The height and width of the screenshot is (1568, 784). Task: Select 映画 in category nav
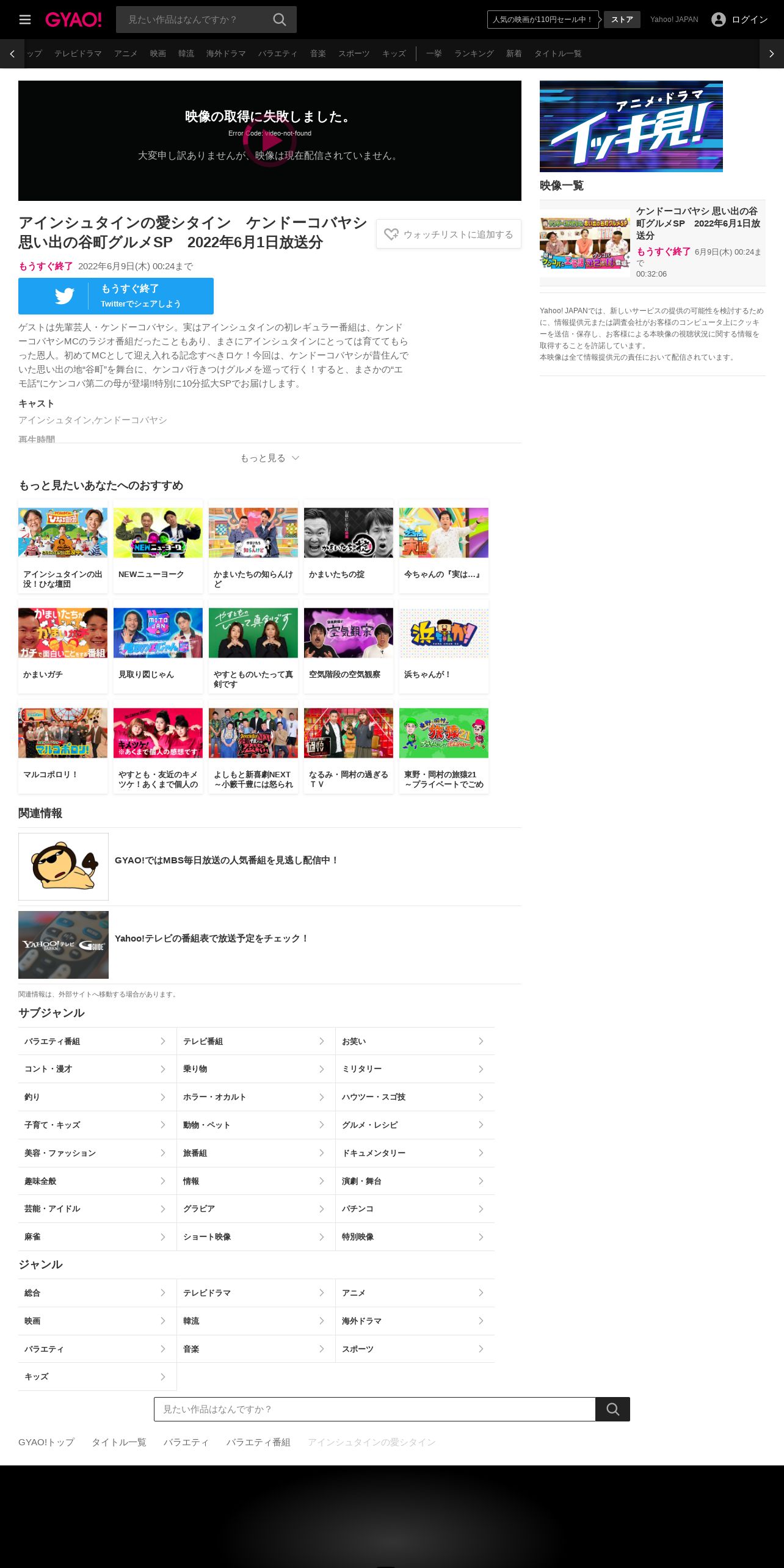[x=158, y=54]
